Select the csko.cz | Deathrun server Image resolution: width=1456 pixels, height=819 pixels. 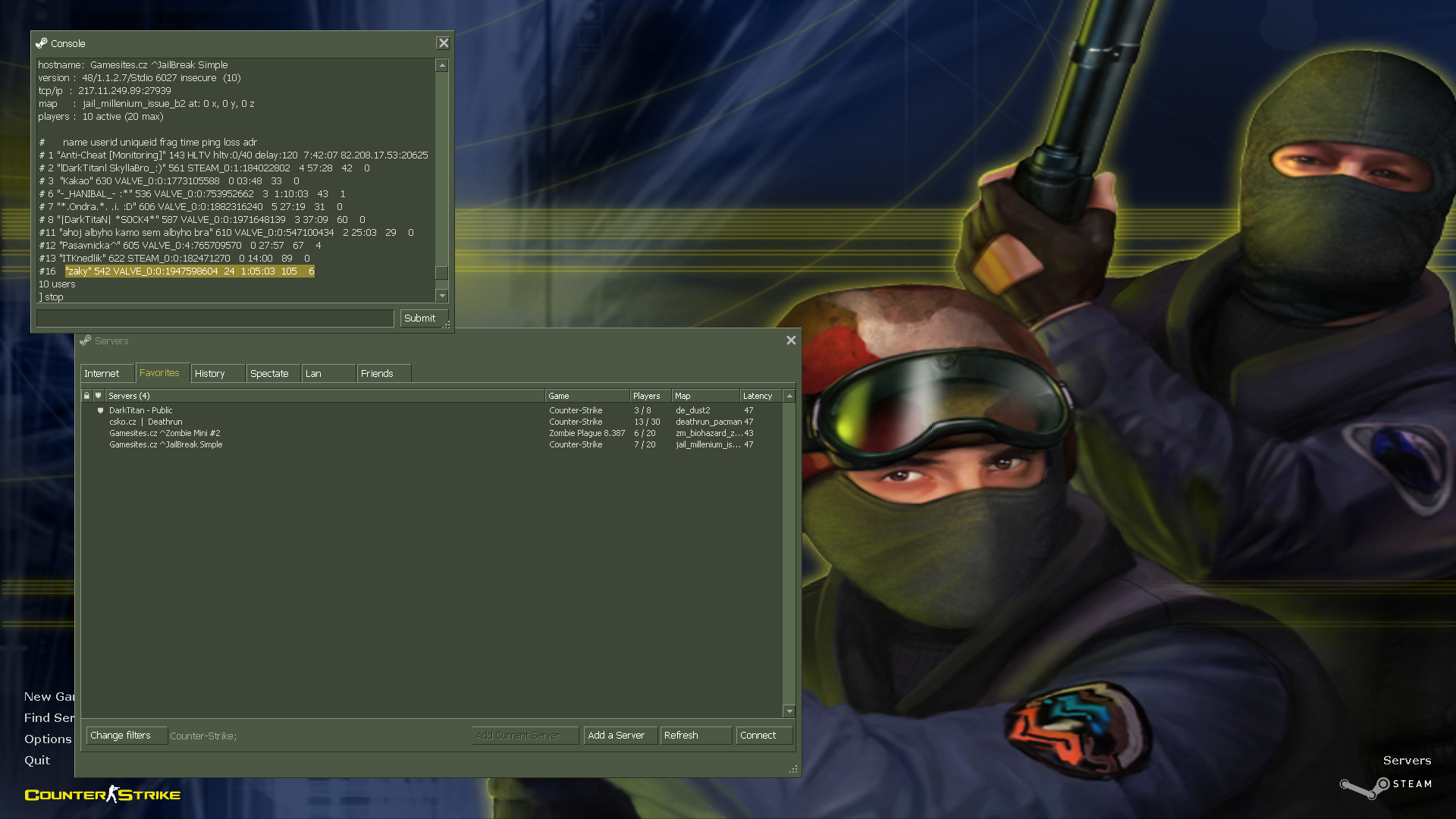click(x=432, y=422)
